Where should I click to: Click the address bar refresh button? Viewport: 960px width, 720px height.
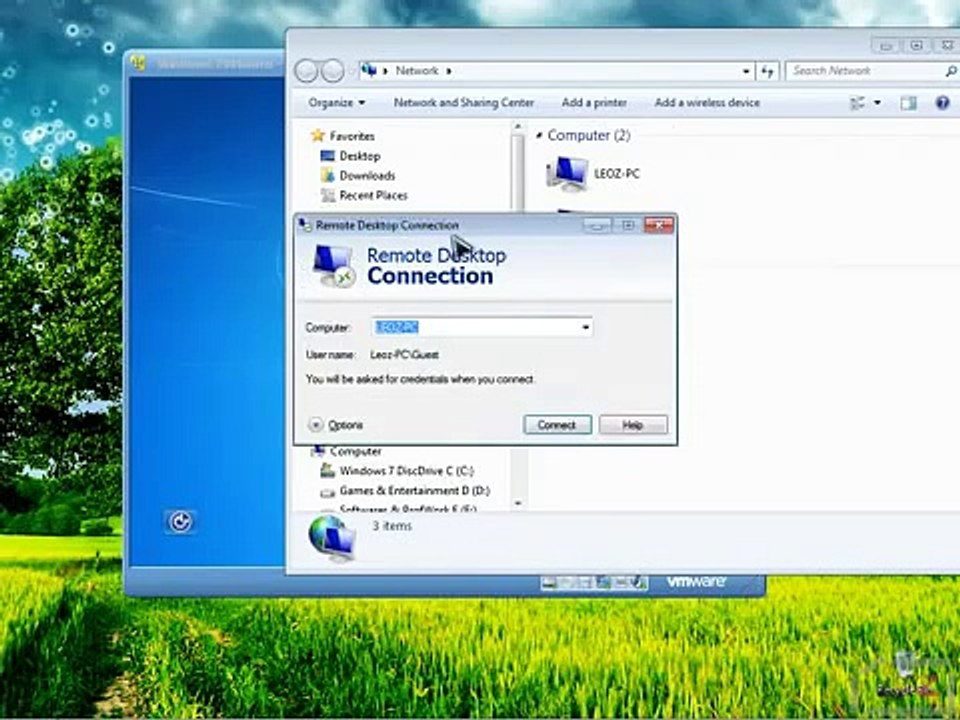click(x=768, y=71)
